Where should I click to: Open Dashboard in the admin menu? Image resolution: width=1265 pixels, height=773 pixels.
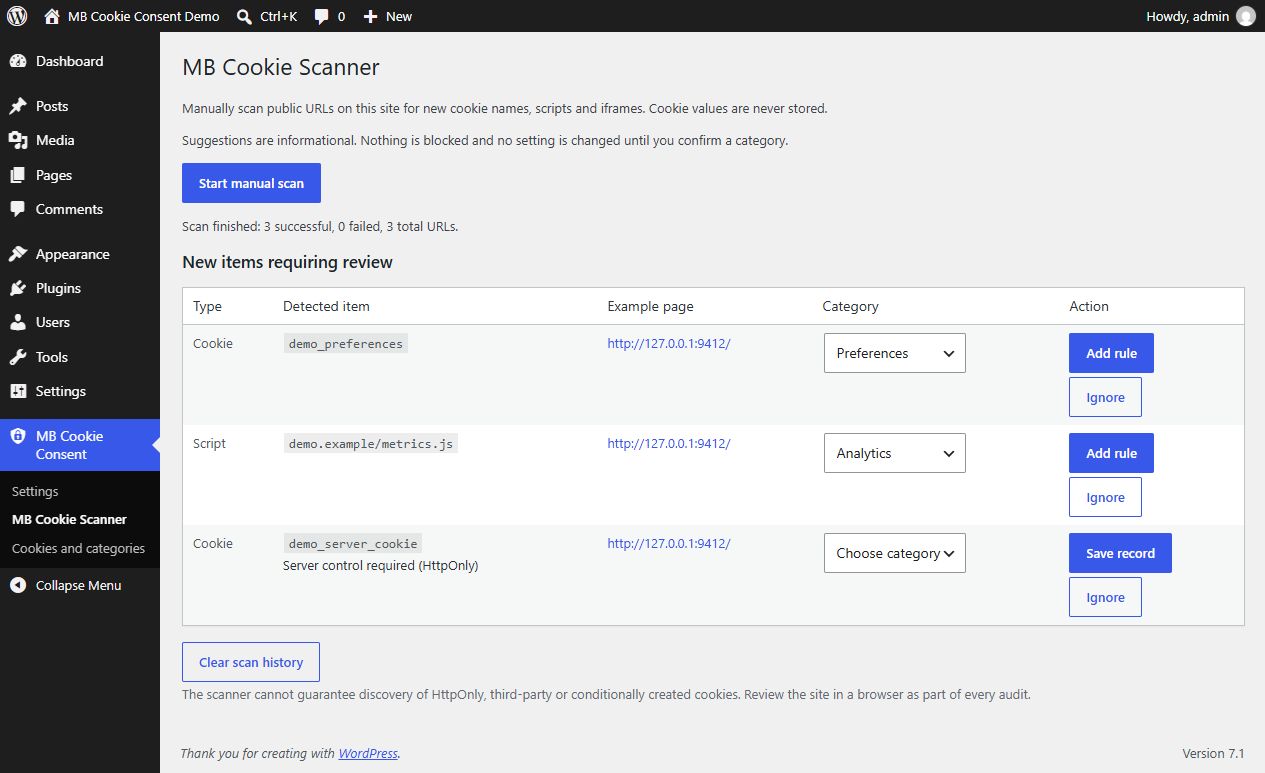pyautogui.click(x=80, y=61)
